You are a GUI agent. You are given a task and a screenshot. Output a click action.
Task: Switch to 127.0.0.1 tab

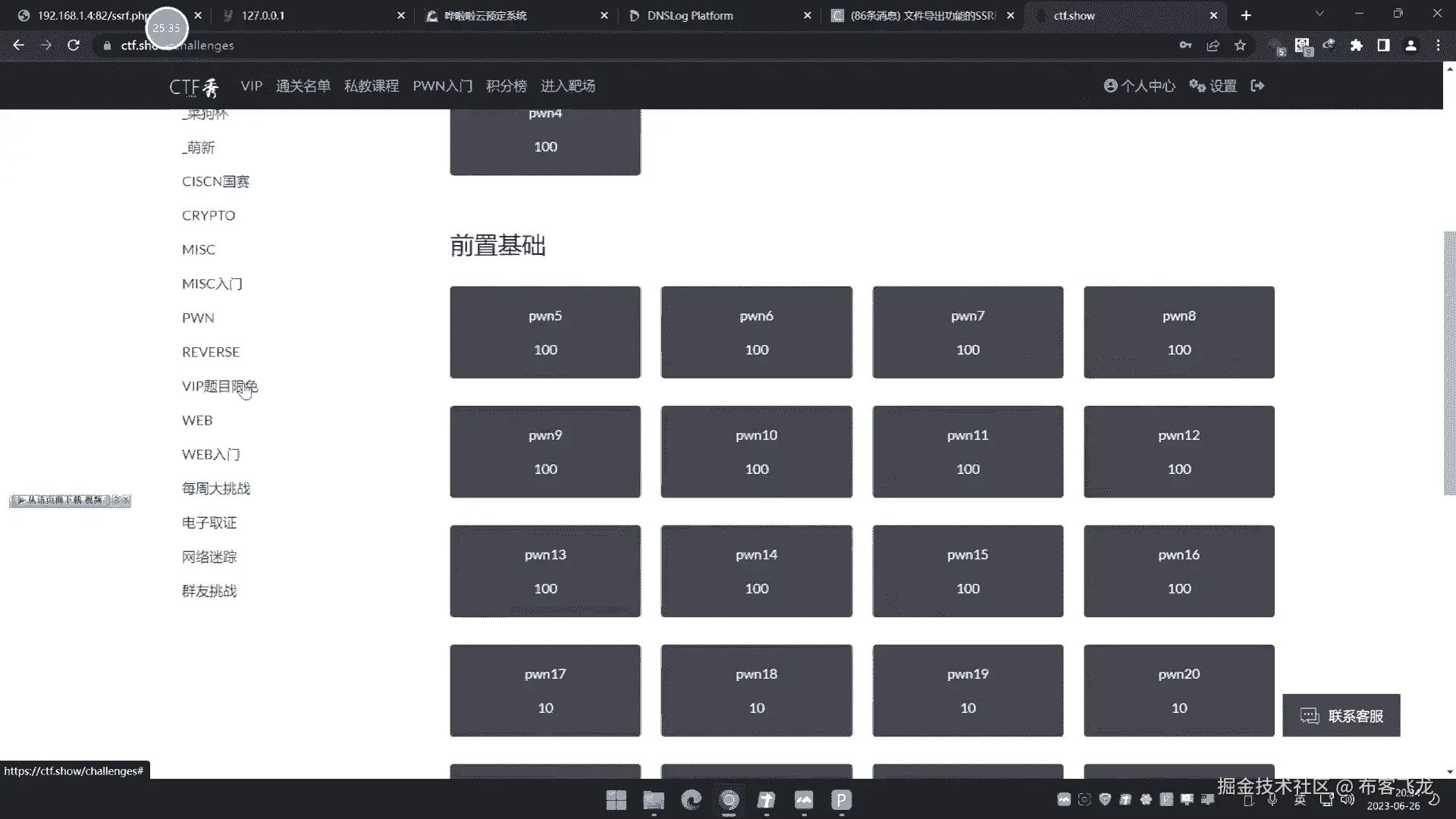point(263,15)
